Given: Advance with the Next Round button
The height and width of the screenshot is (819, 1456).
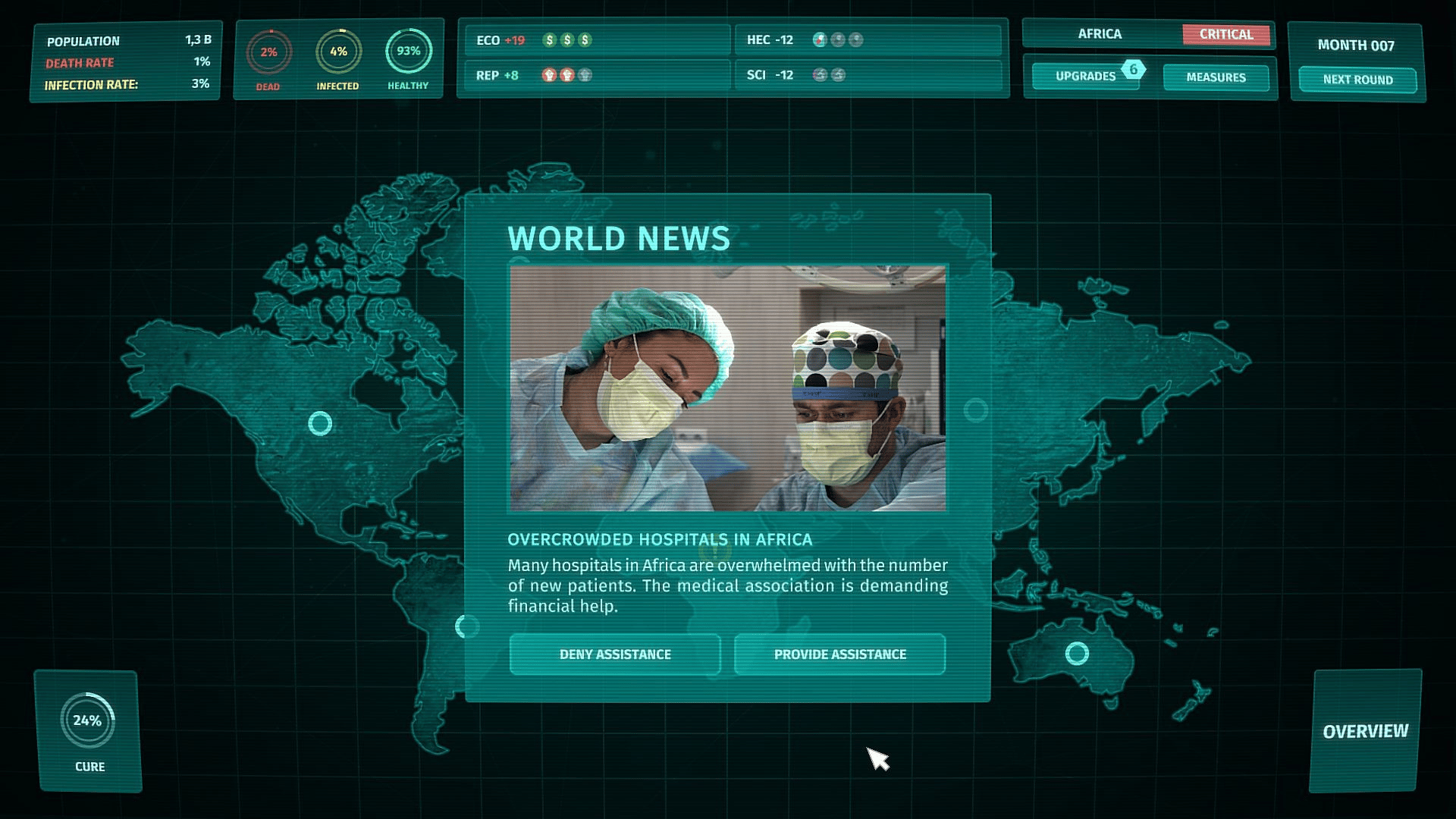Looking at the screenshot, I should click(1357, 80).
